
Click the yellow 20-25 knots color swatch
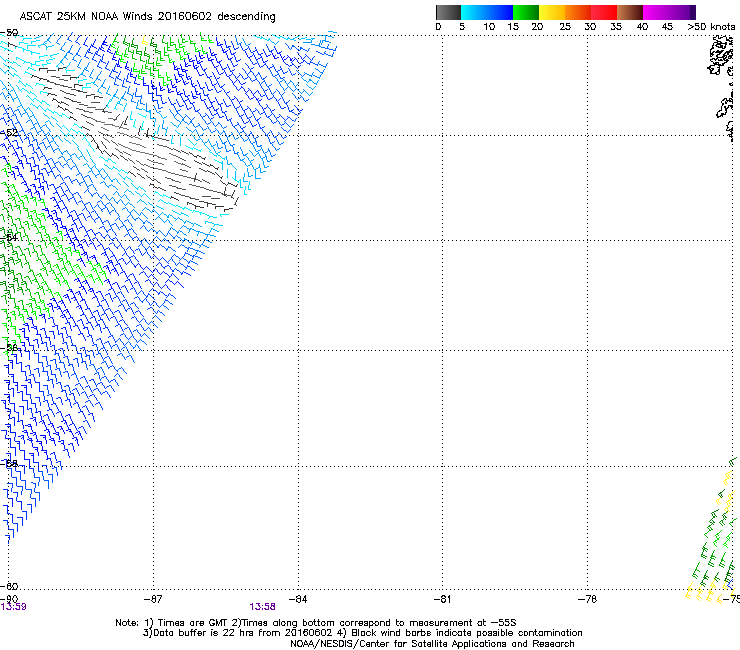pyautogui.click(x=552, y=12)
